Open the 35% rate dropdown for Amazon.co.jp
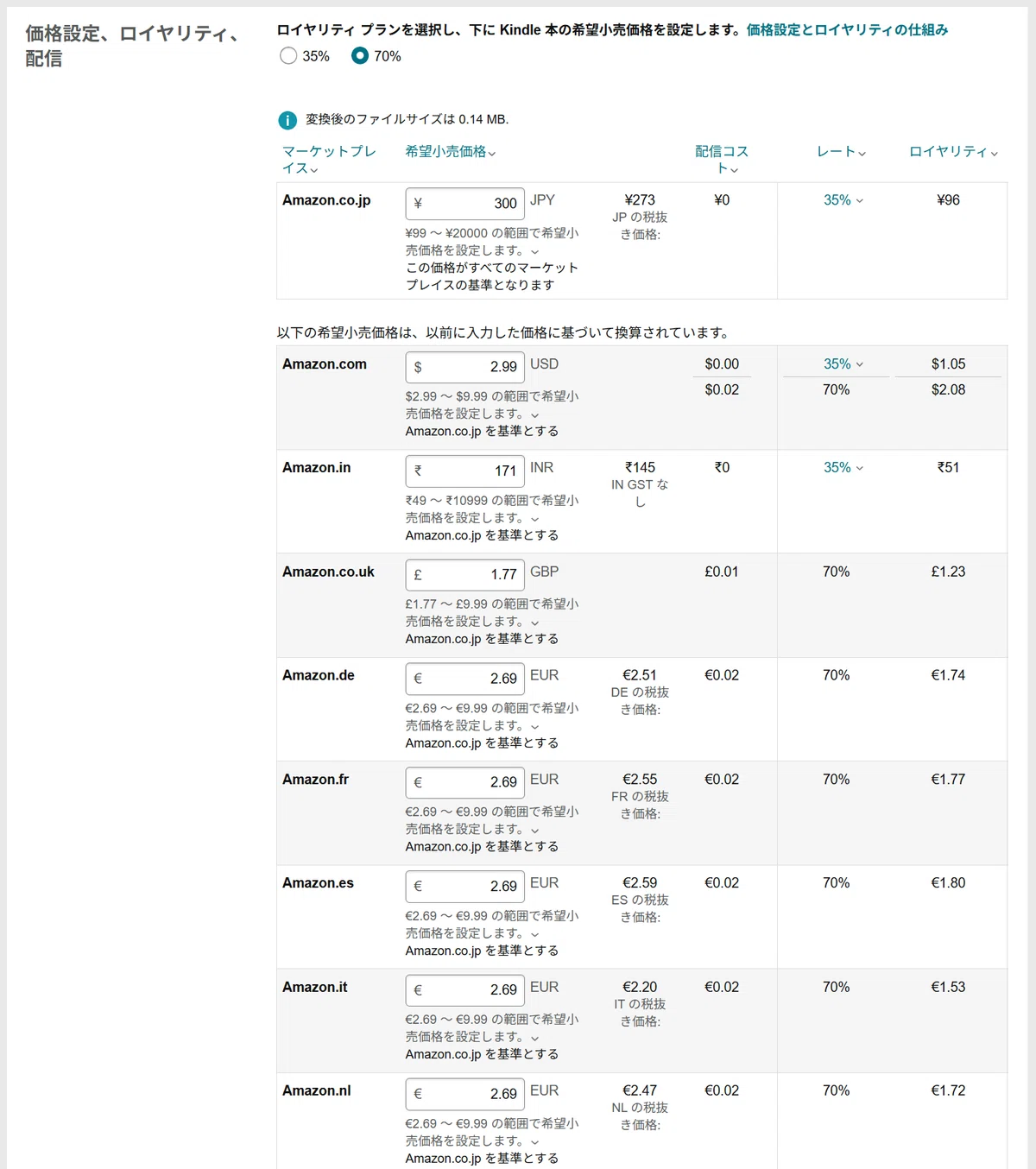Viewport: 1036px width, 1169px height. [x=843, y=200]
